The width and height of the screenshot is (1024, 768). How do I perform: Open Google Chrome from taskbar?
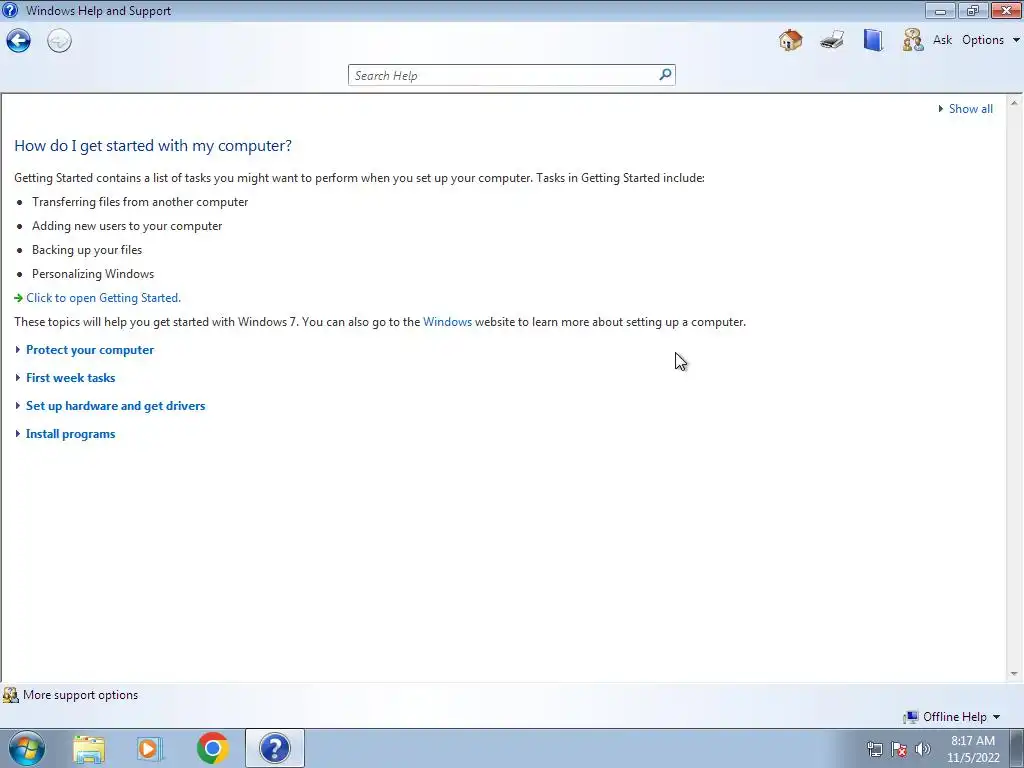pyautogui.click(x=212, y=748)
